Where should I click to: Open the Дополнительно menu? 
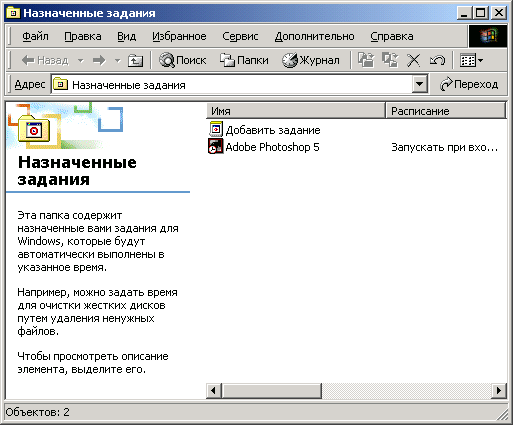coord(314,36)
